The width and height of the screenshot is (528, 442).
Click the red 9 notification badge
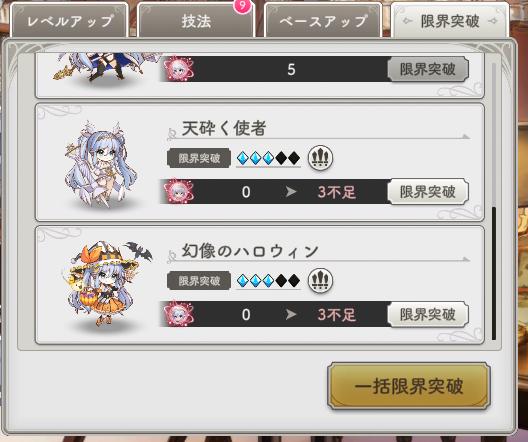[242, 6]
